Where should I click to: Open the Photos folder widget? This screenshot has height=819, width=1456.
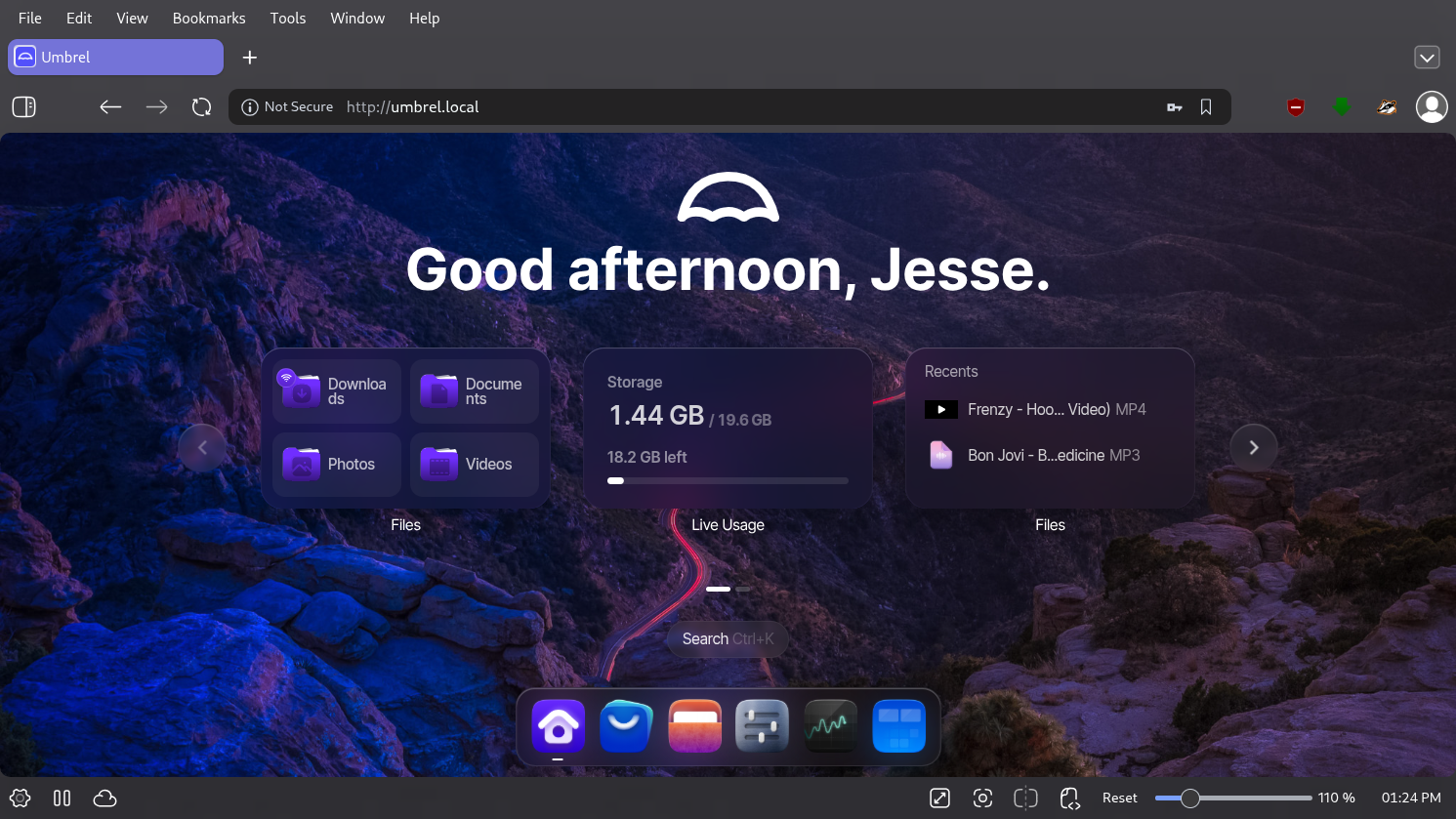337,465
